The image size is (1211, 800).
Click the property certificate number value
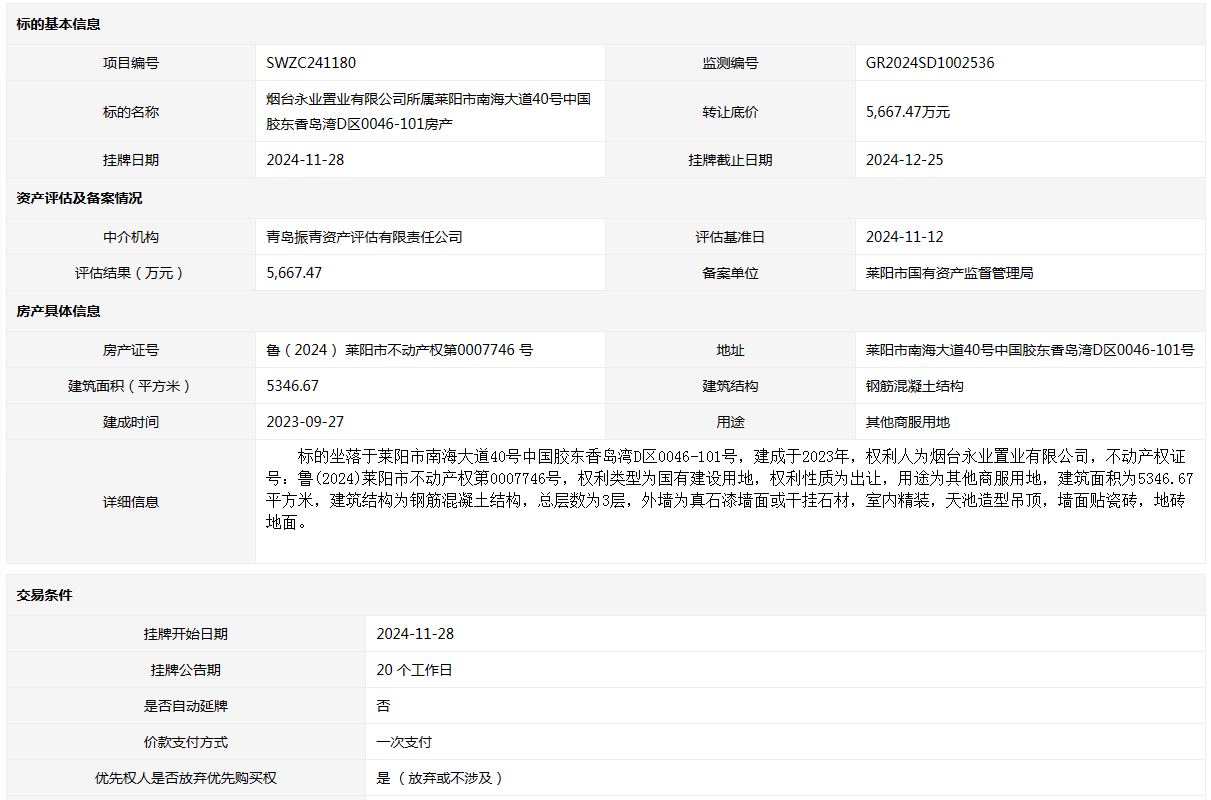tap(399, 350)
